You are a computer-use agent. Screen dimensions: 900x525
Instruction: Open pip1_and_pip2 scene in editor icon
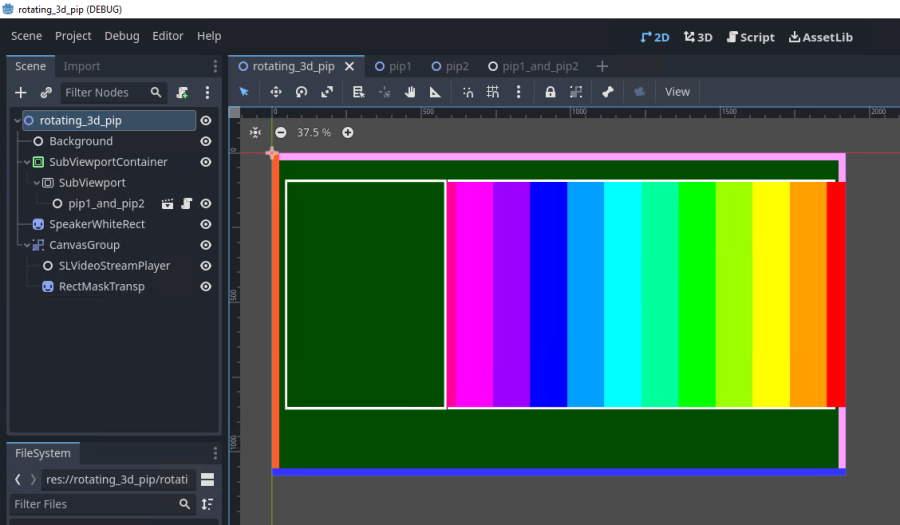(x=167, y=204)
